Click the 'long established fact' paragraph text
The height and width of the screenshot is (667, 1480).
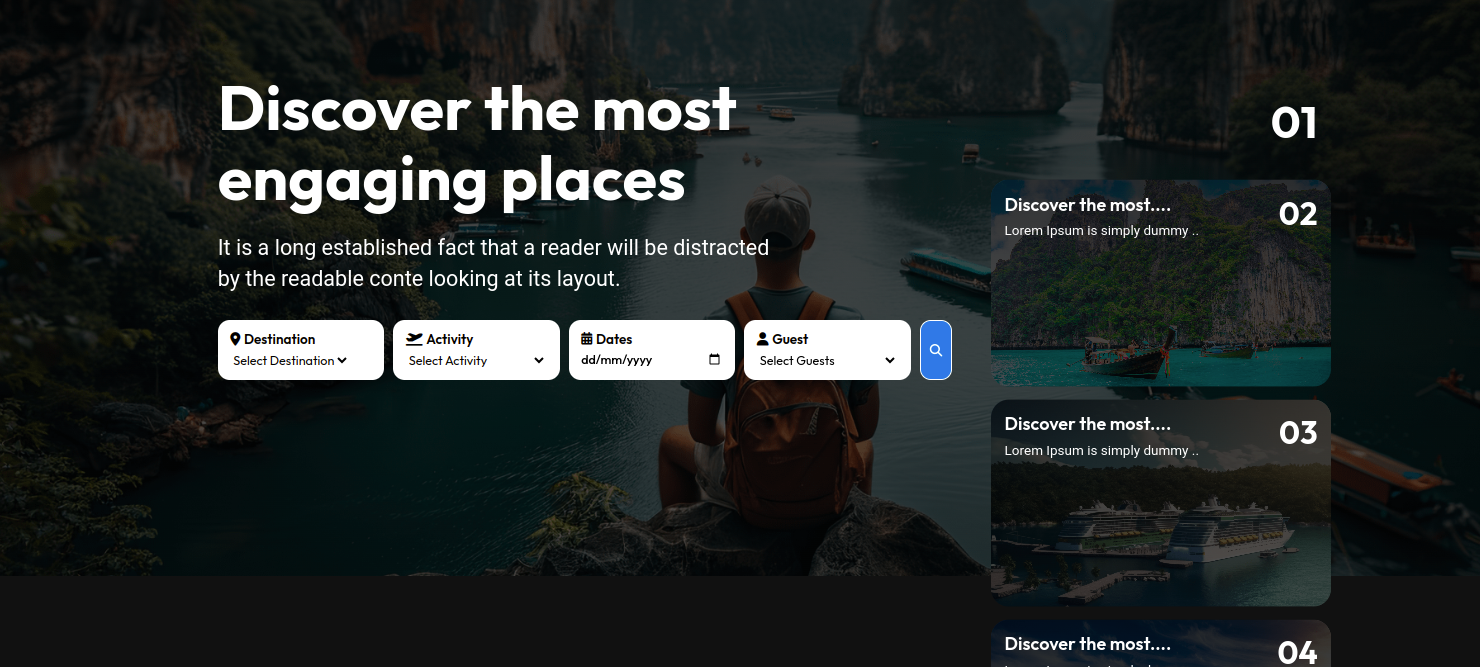coord(493,263)
